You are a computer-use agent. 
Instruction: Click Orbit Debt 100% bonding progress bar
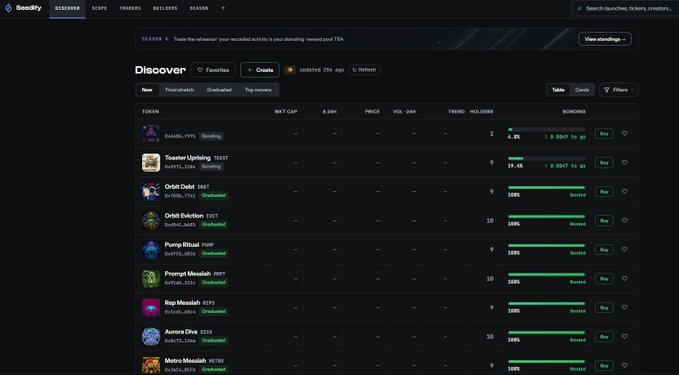pyautogui.click(x=546, y=188)
